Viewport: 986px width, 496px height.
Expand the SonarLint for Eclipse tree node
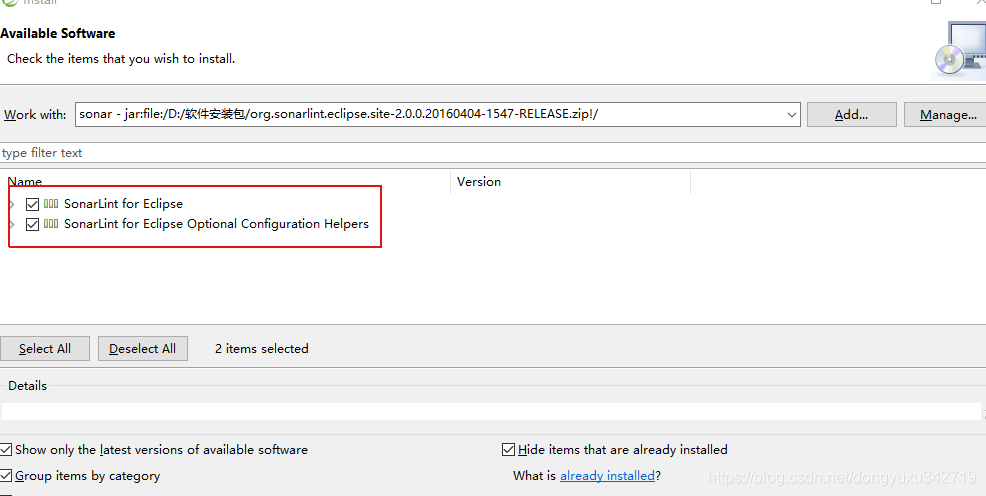click(x=12, y=204)
